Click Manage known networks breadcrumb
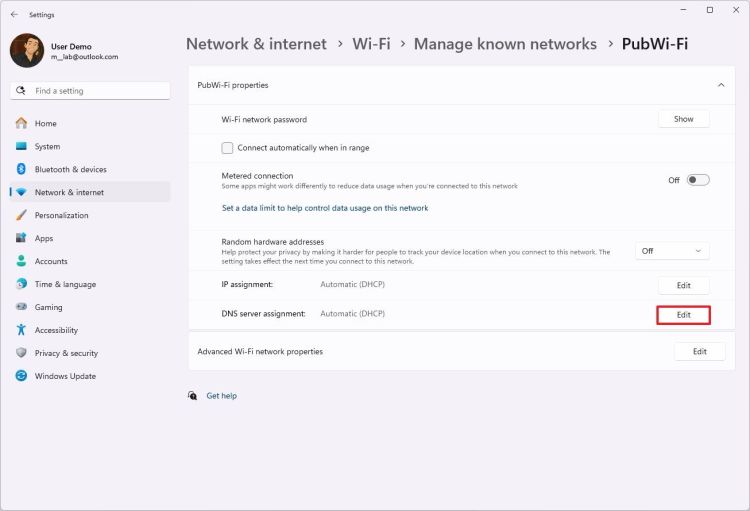Viewport: 750px width, 511px height. click(505, 44)
